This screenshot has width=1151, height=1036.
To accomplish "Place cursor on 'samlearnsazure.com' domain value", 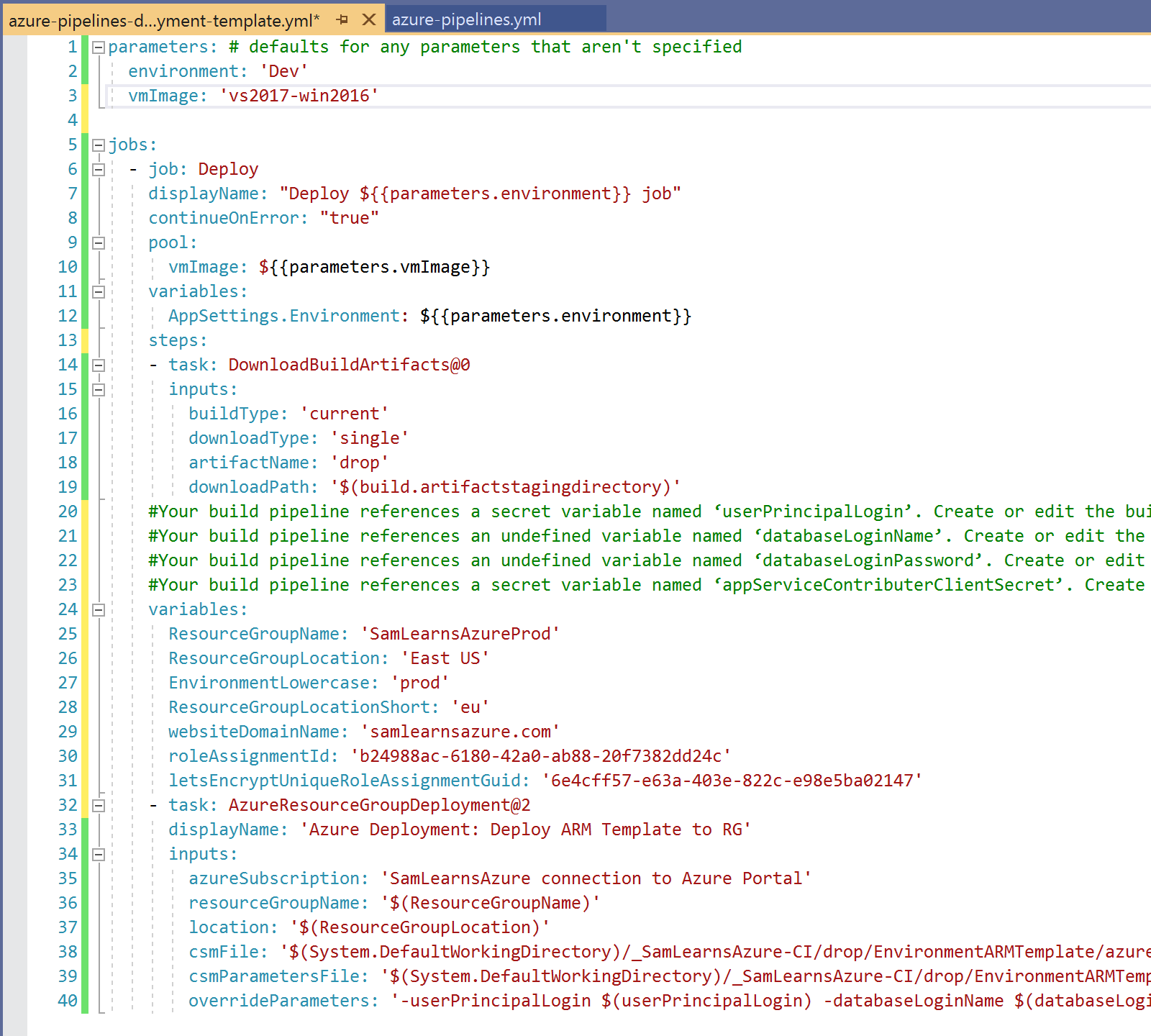I will click(x=460, y=732).
